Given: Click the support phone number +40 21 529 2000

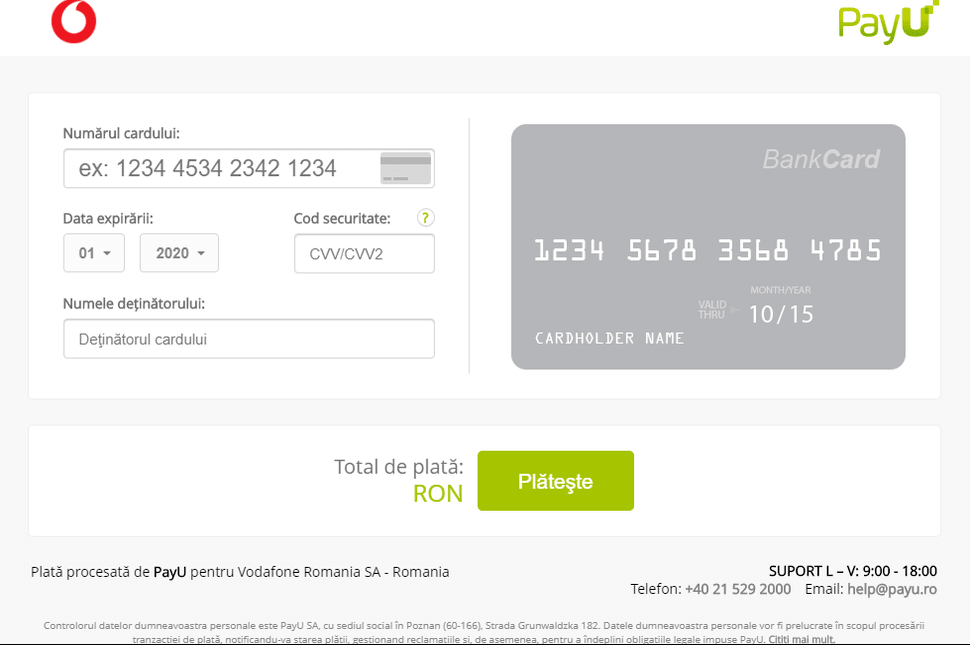Looking at the screenshot, I should point(737,589).
